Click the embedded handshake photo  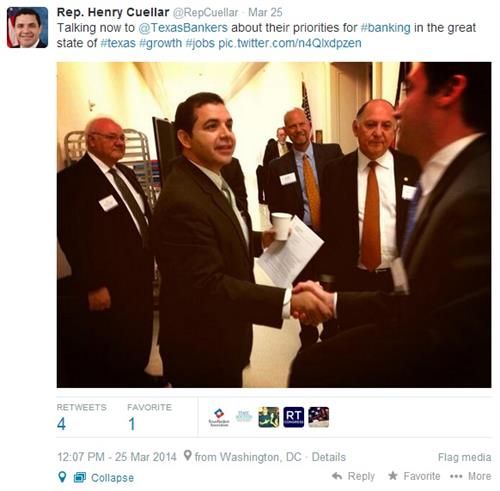274,225
